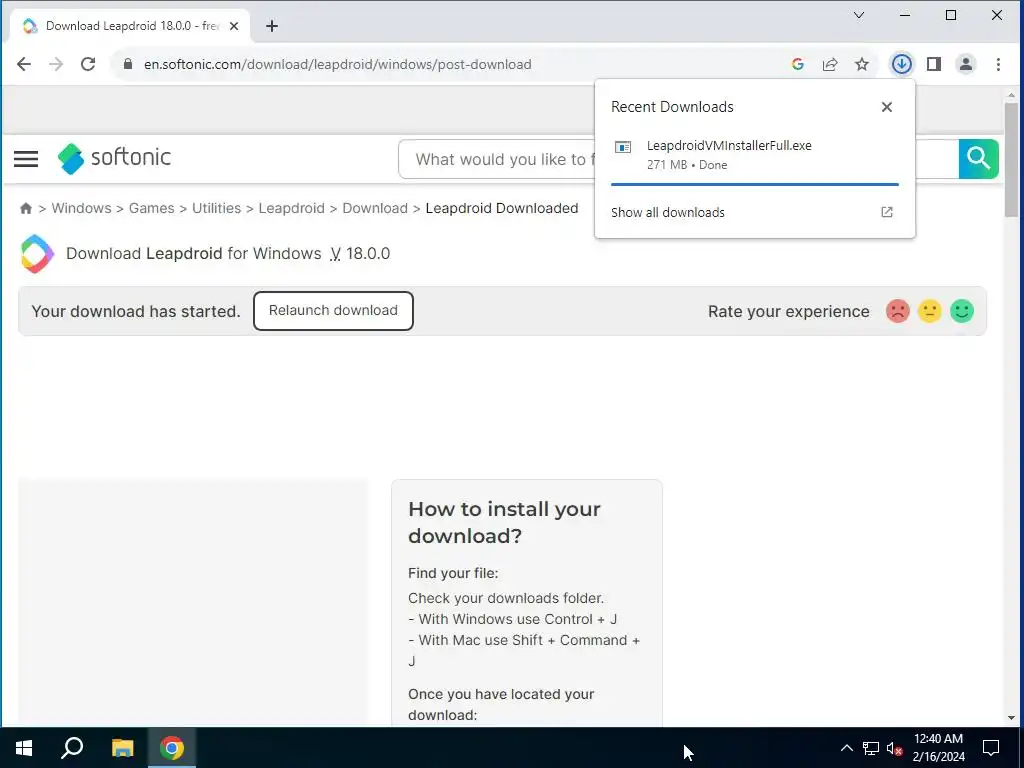The image size is (1024, 768).
Task: Open taskbar search magnifier
Action: click(x=72, y=748)
